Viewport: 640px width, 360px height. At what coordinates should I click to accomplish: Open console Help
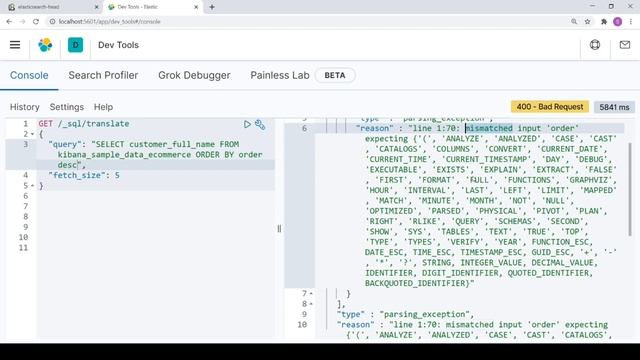pos(103,107)
